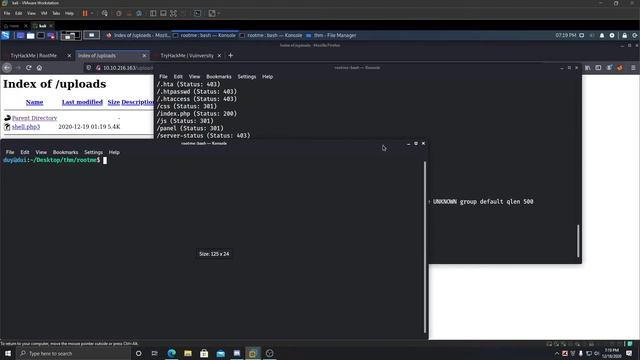
Task: Switch to the kali VM tab
Action: pyautogui.click(x=42, y=26)
